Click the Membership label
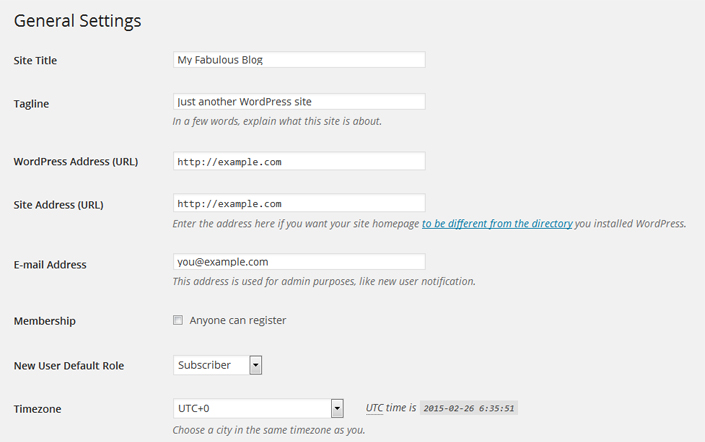This screenshot has height=442, width=705. (x=45, y=321)
